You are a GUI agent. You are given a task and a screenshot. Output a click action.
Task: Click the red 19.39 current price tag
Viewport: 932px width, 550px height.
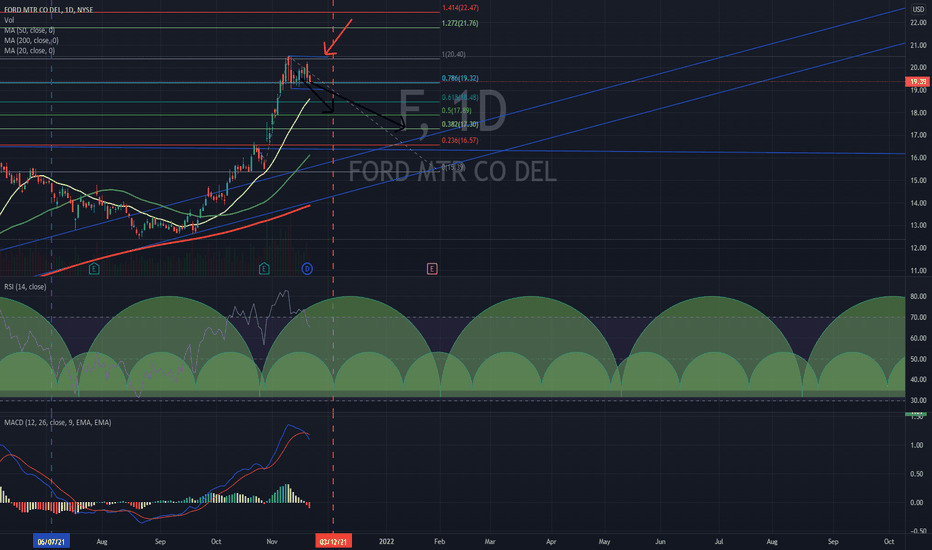click(x=918, y=81)
